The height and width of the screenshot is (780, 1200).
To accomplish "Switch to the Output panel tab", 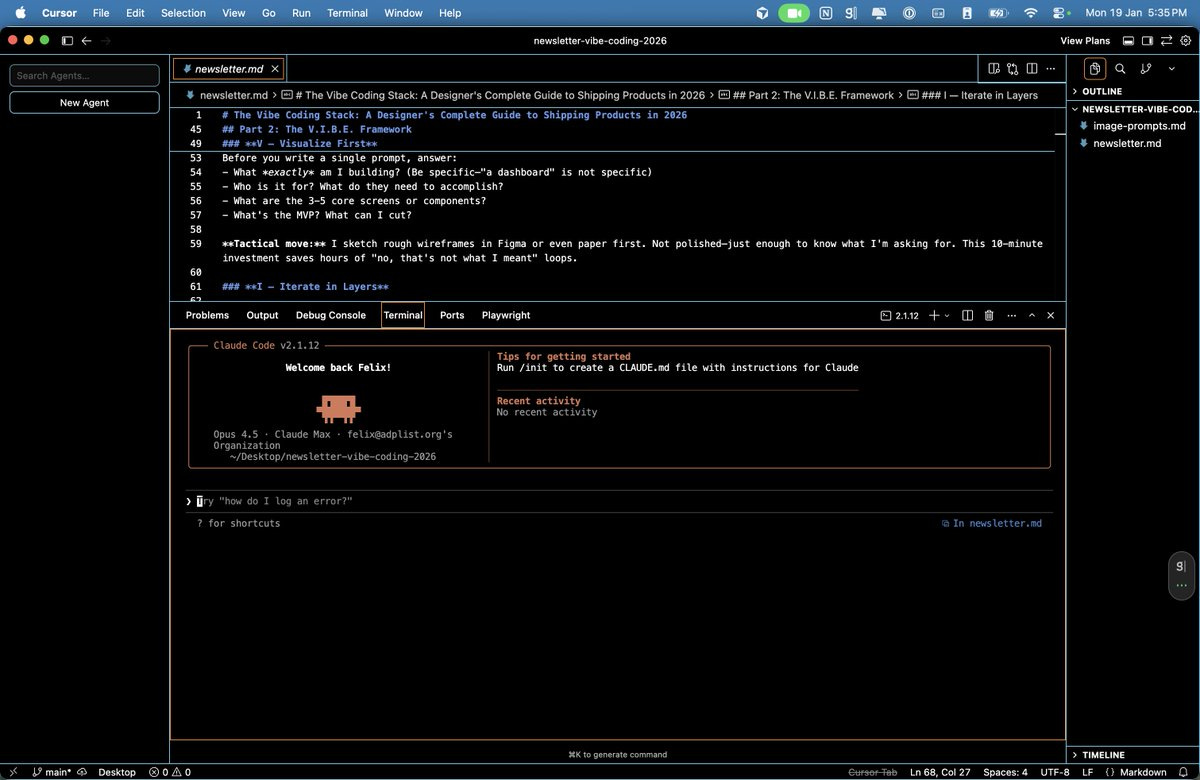I will (x=262, y=315).
